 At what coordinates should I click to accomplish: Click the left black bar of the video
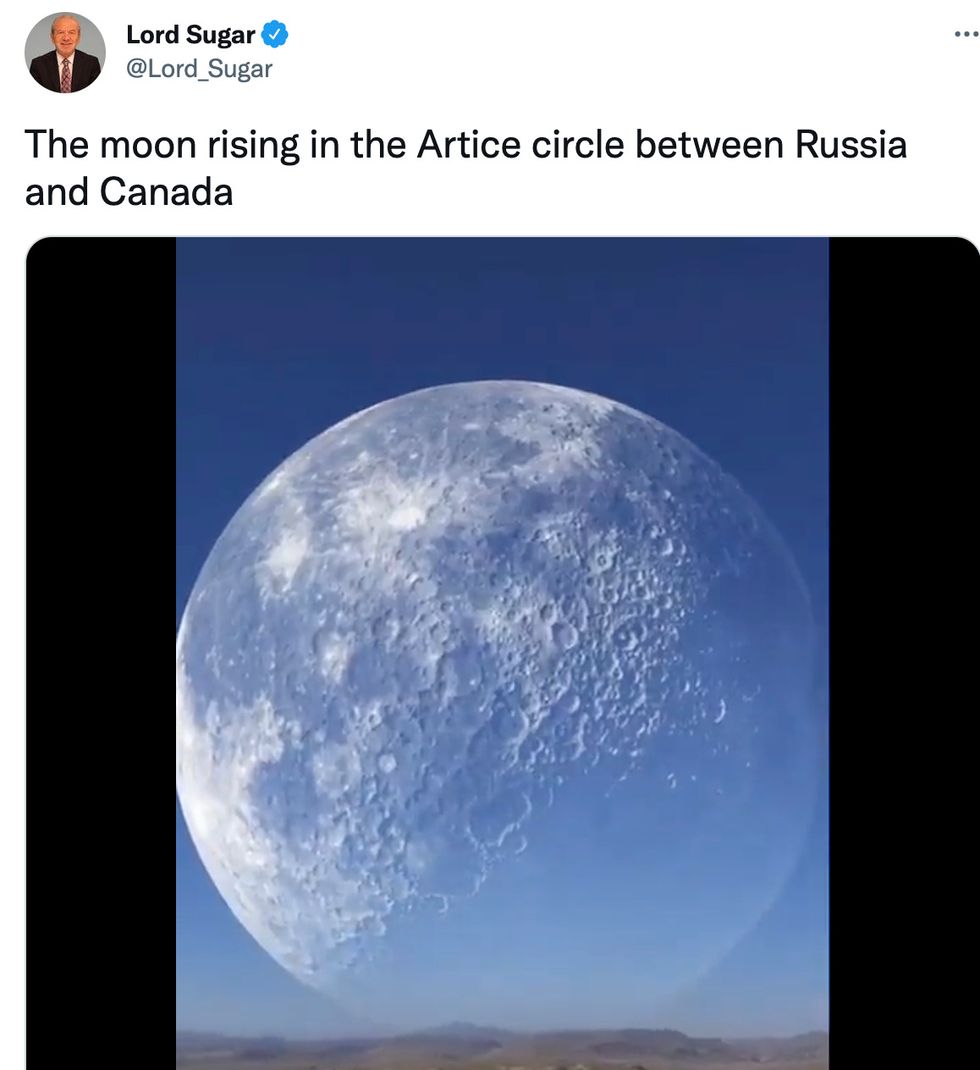click(x=100, y=650)
